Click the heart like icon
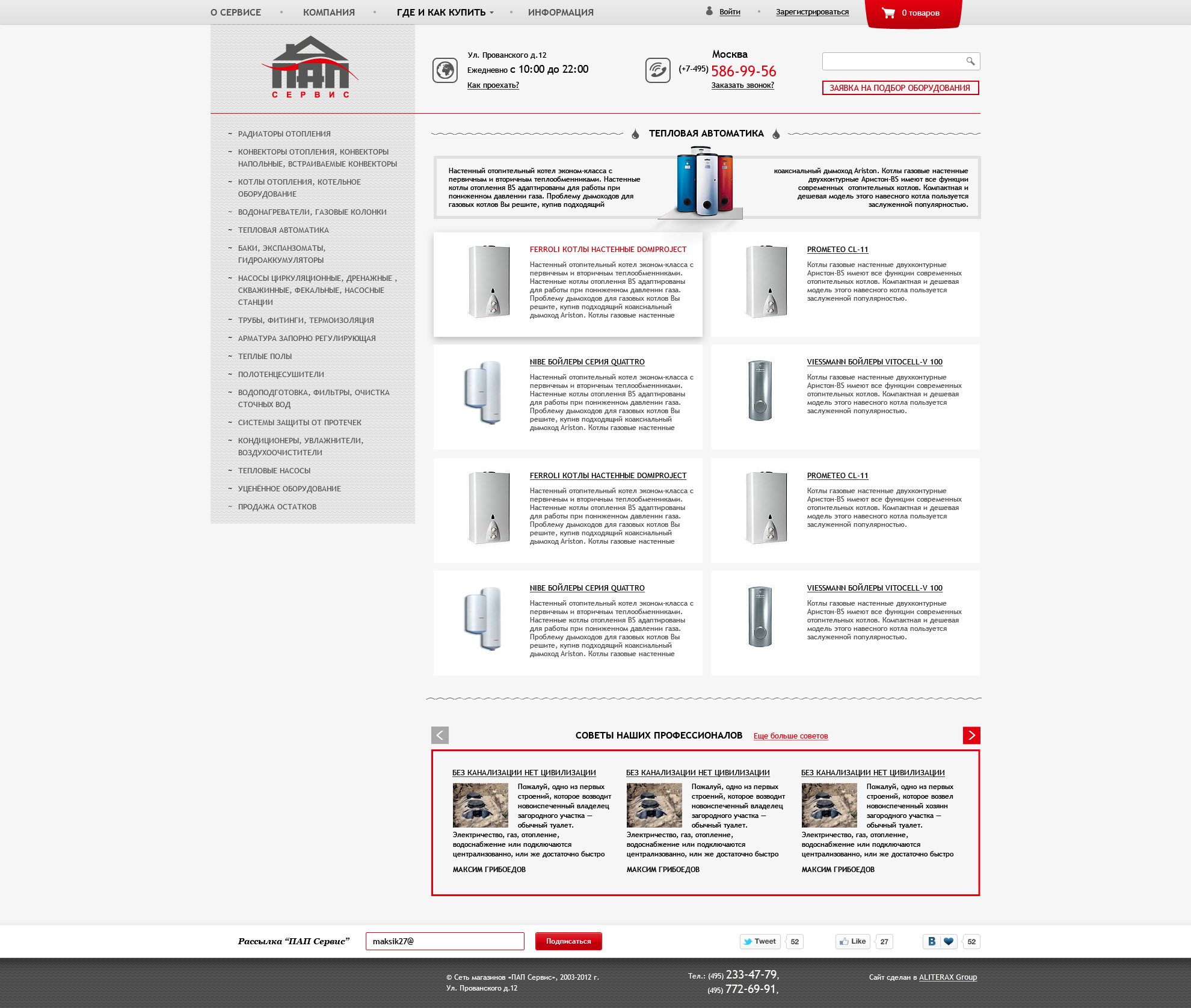1191x1008 pixels. (949, 941)
